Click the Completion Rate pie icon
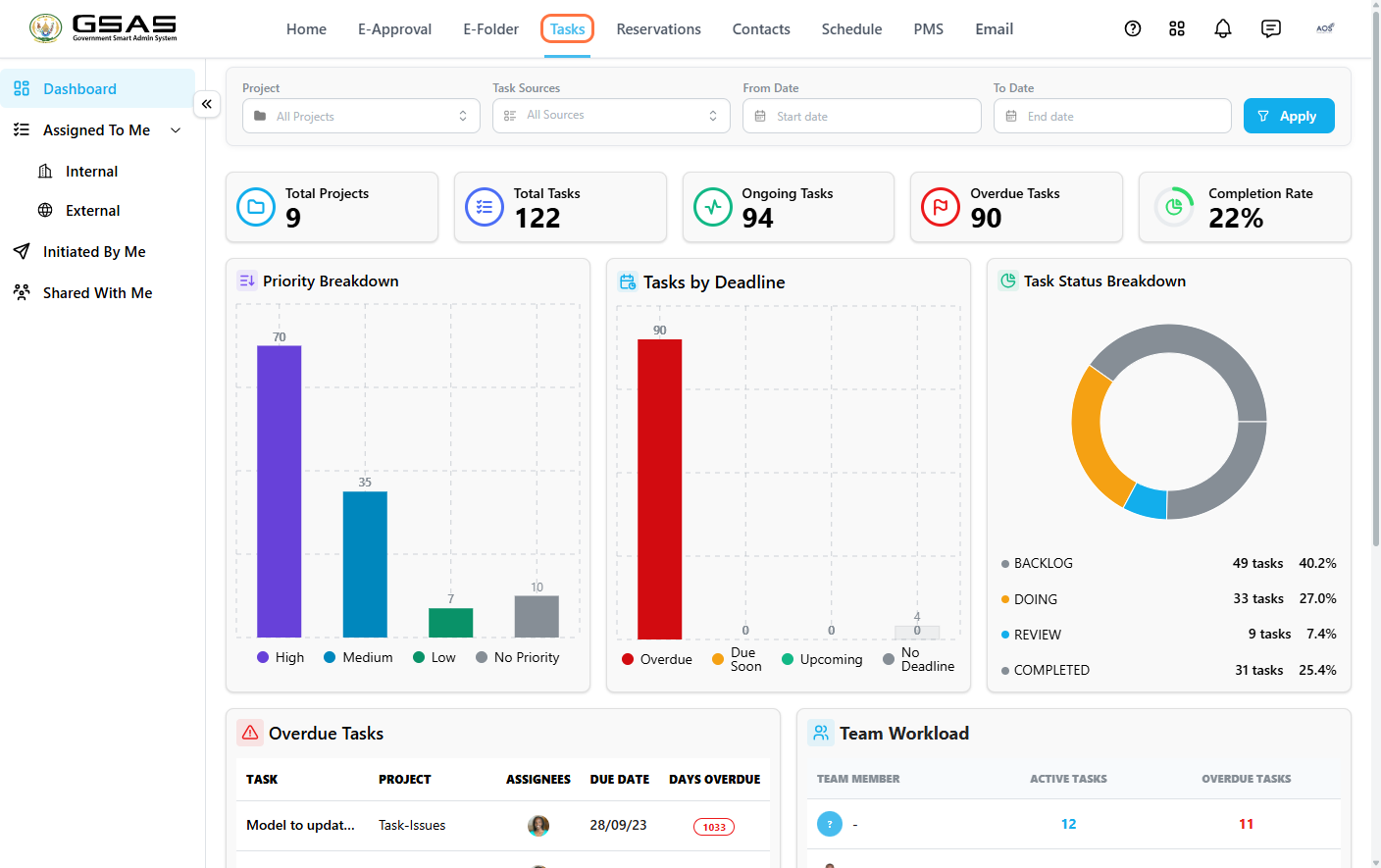Image resolution: width=1381 pixels, height=868 pixels. pyautogui.click(x=1174, y=207)
